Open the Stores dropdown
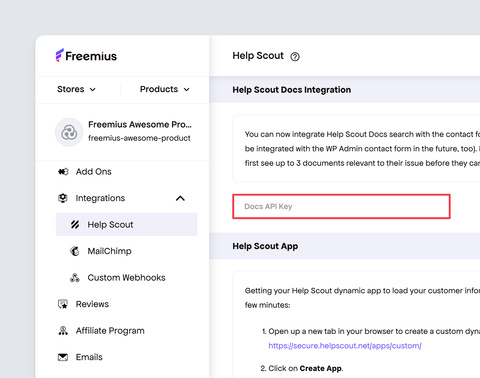The image size is (480, 378). [76, 89]
